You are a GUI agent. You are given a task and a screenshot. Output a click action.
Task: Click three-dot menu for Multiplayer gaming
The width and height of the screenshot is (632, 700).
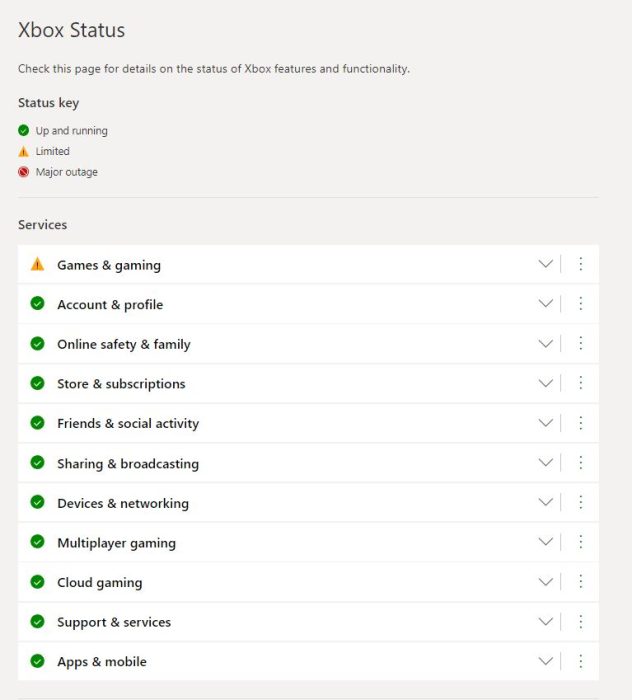click(581, 542)
